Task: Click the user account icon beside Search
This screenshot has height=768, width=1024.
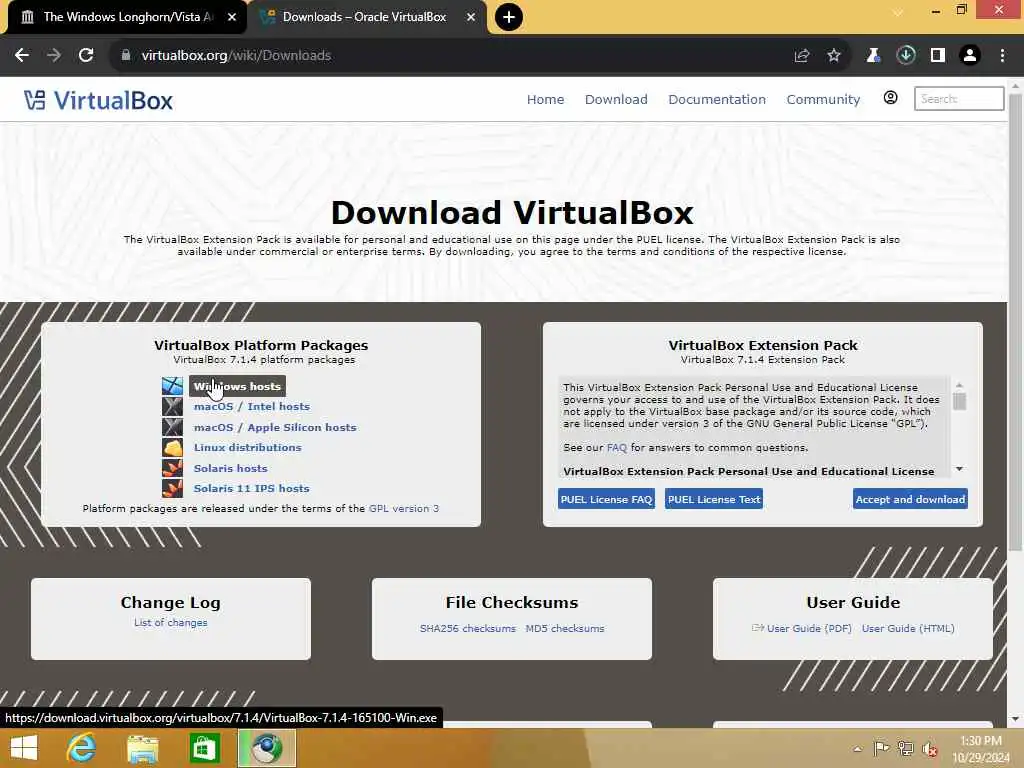Action: [890, 98]
